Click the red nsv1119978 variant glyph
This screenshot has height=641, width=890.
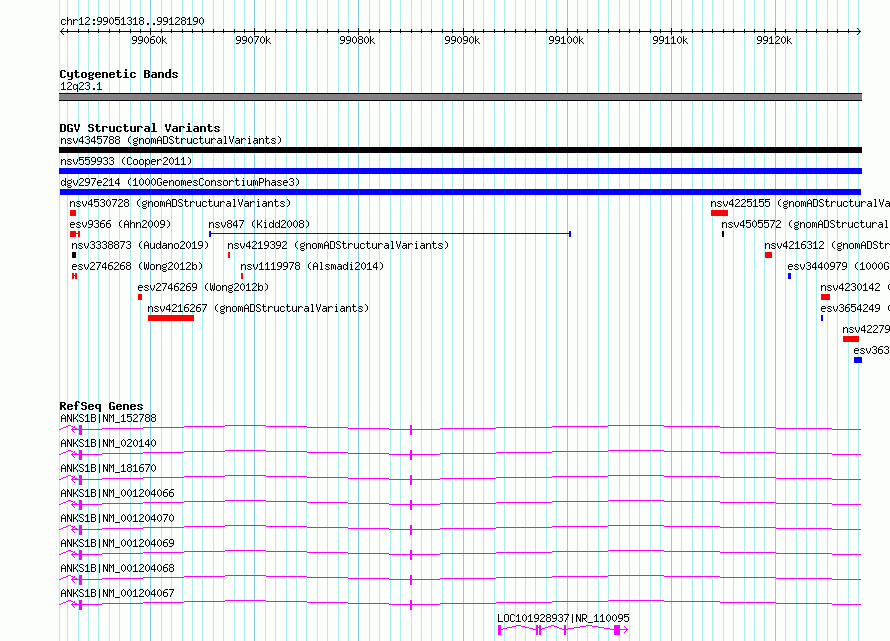click(242, 276)
